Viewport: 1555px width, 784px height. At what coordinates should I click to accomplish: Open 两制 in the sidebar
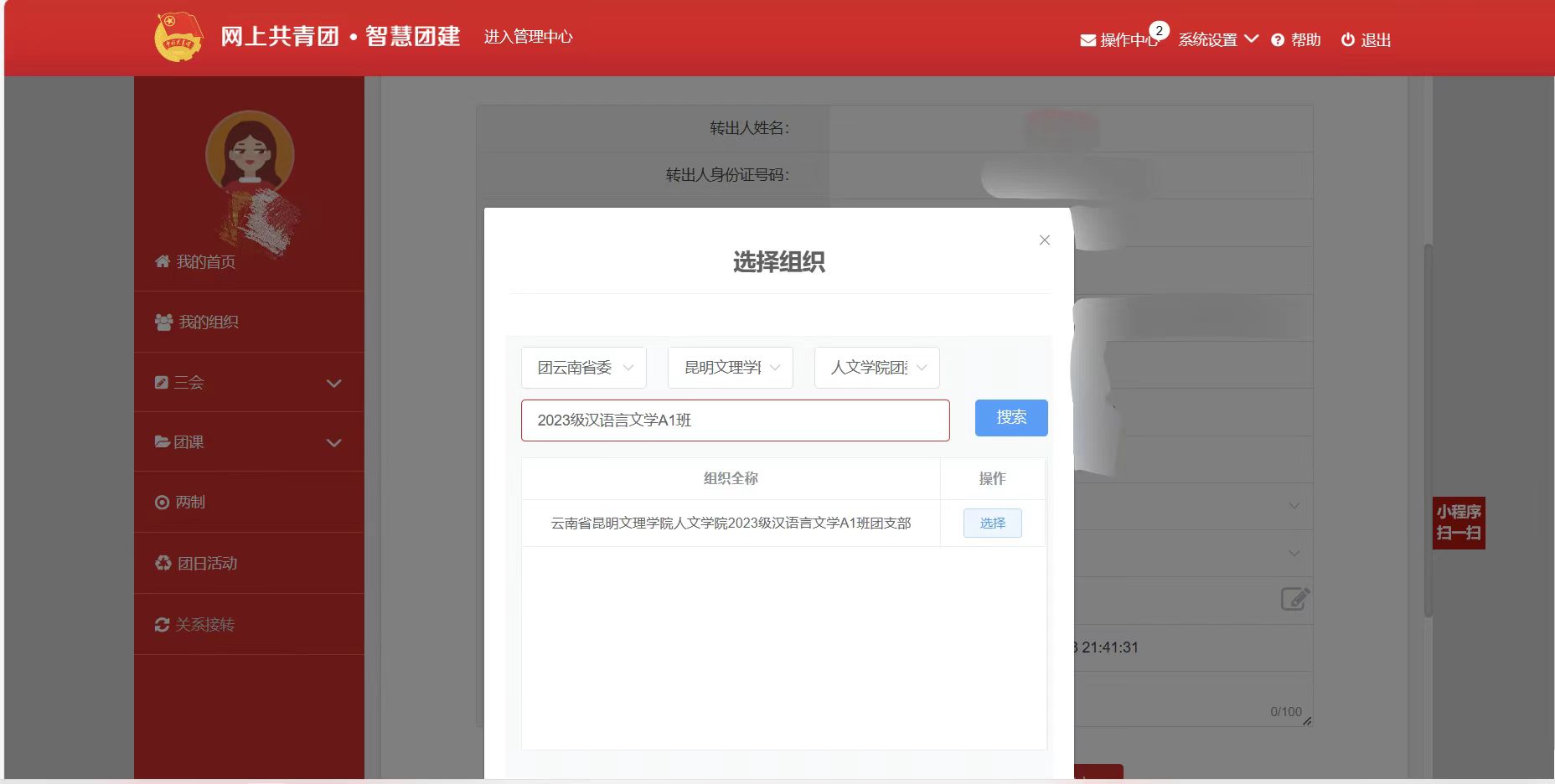pyautogui.click(x=190, y=503)
